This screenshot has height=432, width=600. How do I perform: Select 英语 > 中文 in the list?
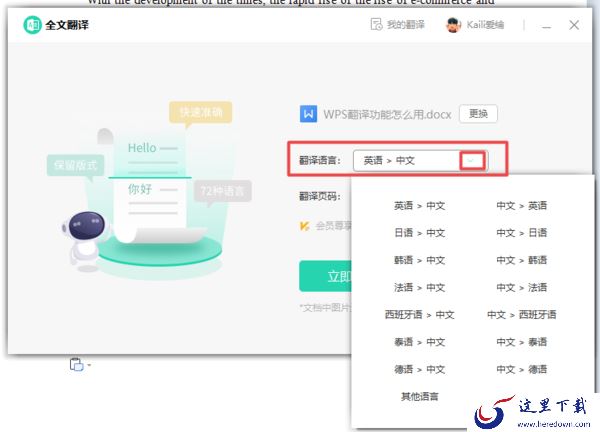(x=419, y=206)
